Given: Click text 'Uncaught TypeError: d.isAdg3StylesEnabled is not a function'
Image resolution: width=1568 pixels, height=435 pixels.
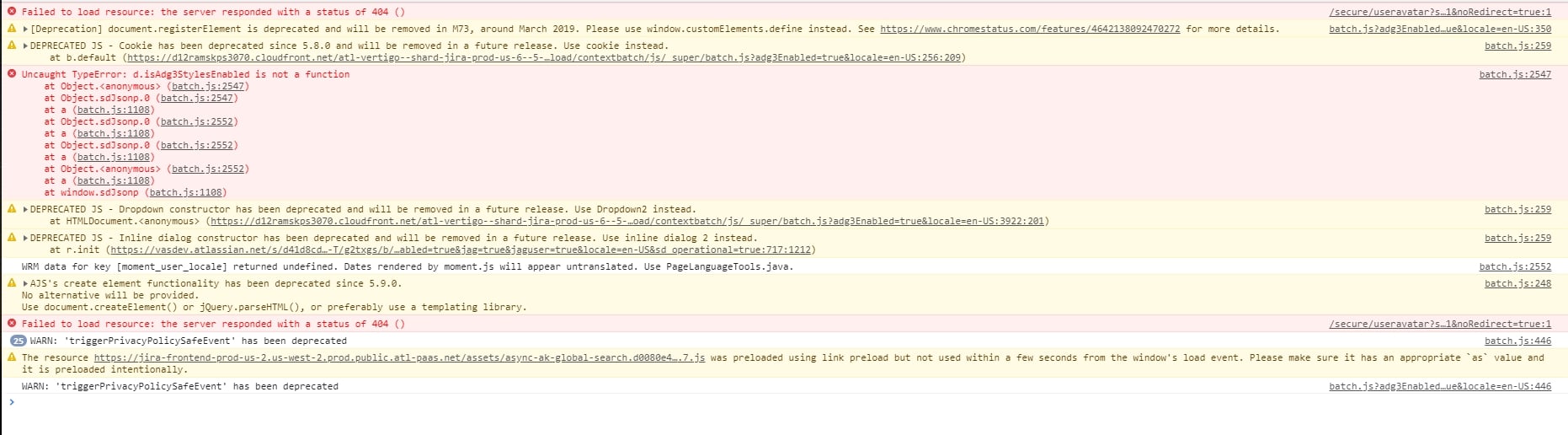Looking at the screenshot, I should pyautogui.click(x=185, y=74).
